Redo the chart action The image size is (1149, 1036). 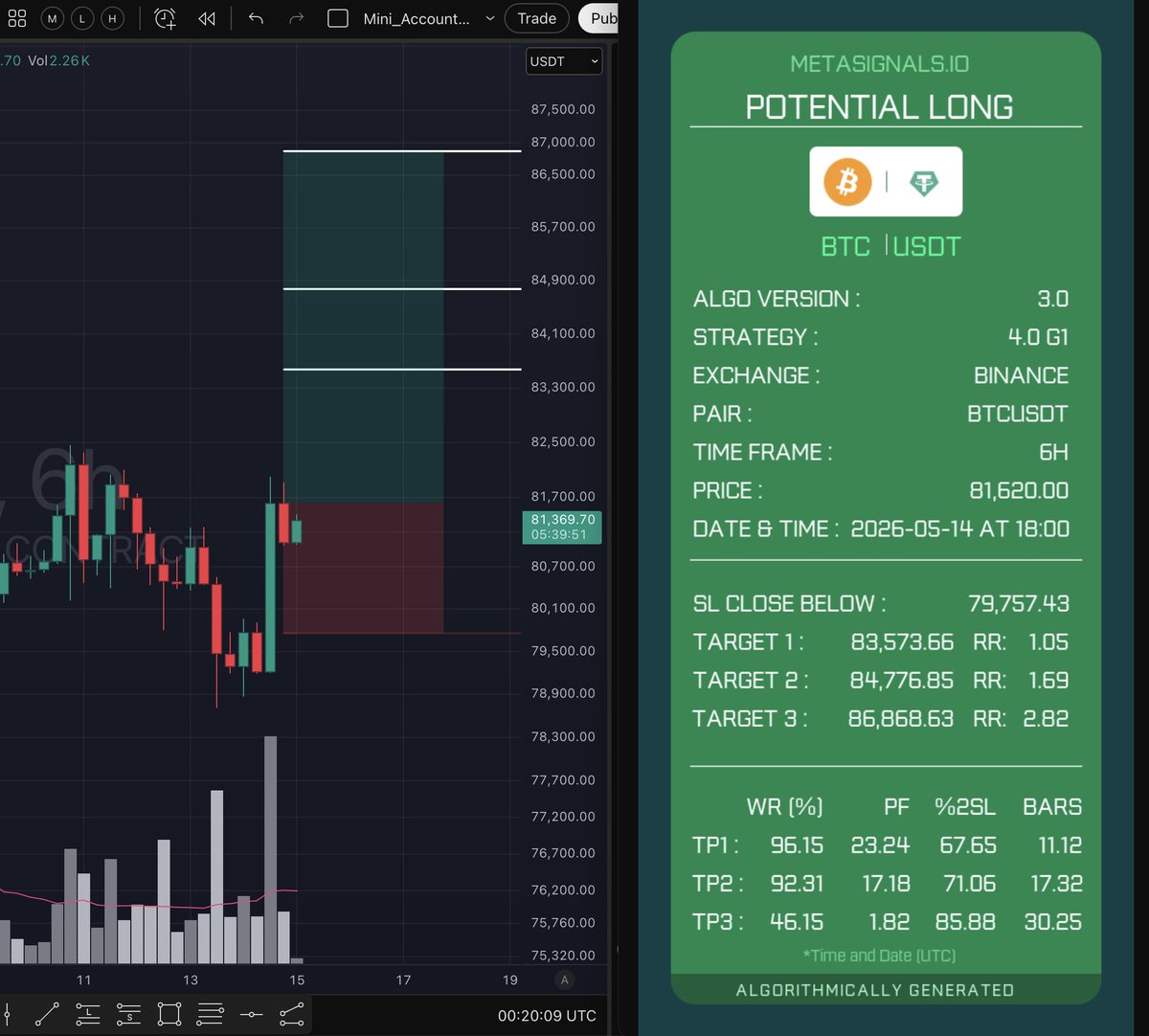tap(296, 18)
